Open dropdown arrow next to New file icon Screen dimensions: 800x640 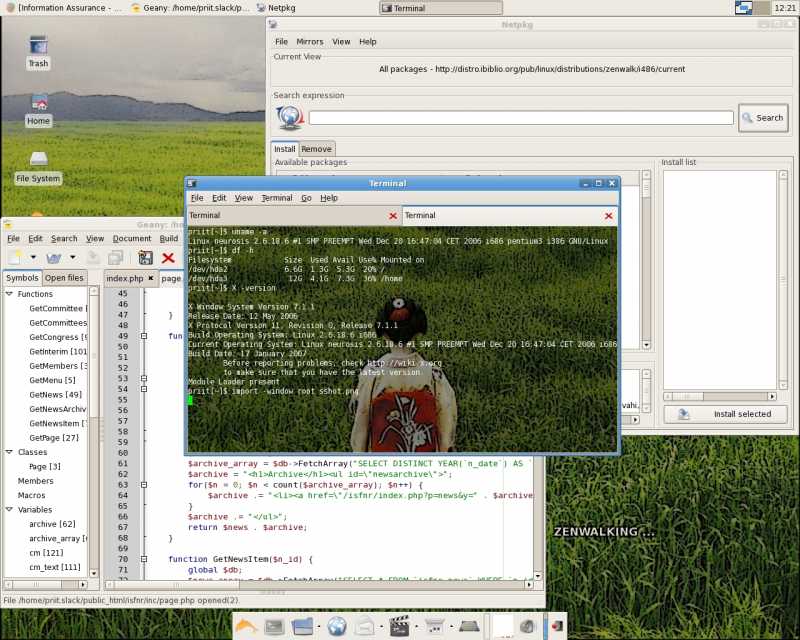tap(33, 257)
